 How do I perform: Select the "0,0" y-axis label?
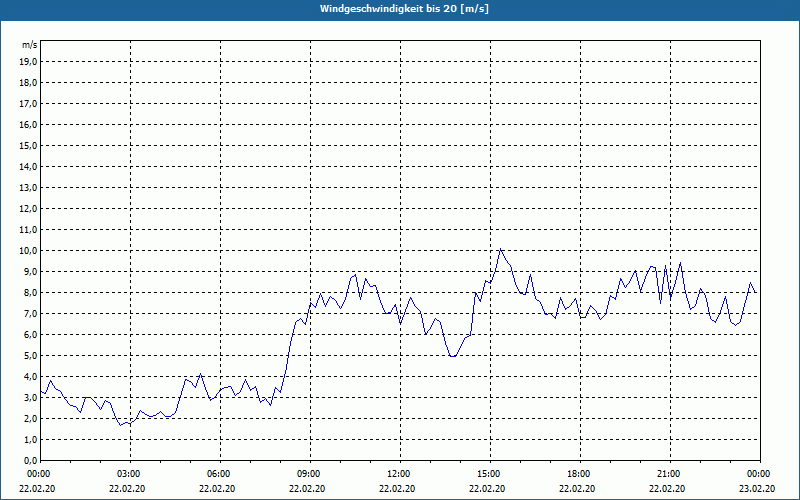(30, 460)
